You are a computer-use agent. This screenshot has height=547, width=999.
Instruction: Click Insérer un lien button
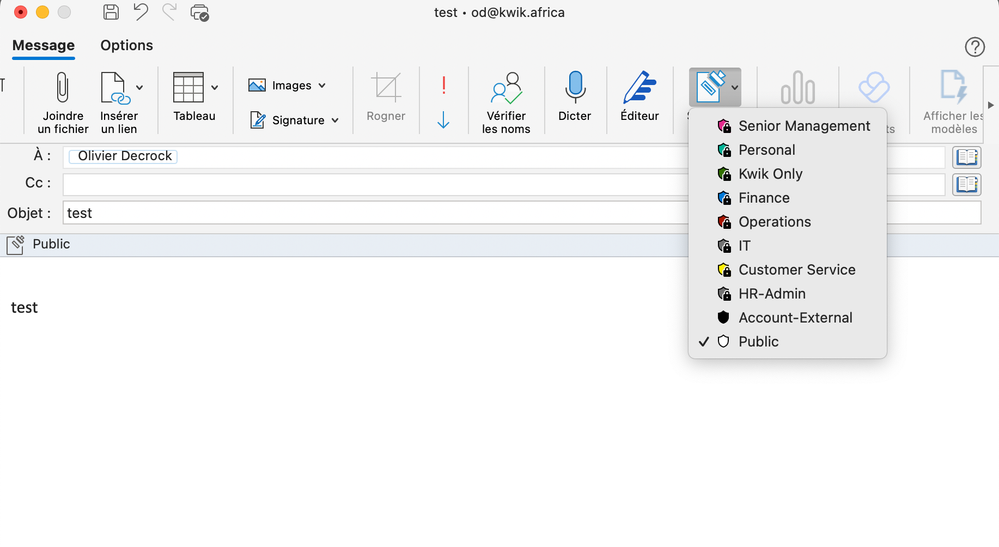119,102
